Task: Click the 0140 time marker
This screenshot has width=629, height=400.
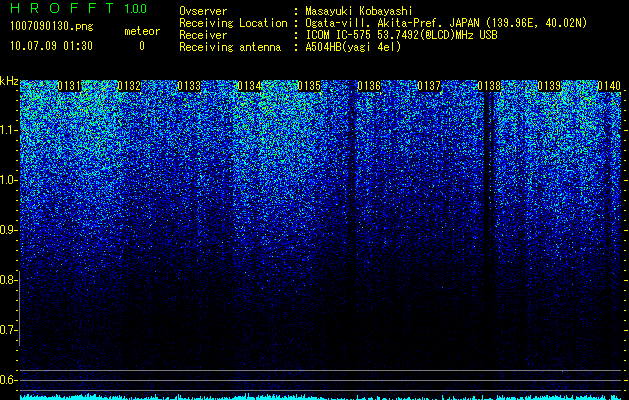Action: pos(609,86)
